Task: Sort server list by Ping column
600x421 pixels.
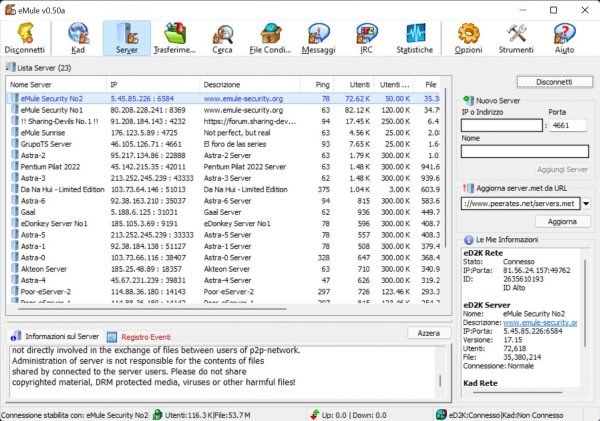Action: [317, 85]
